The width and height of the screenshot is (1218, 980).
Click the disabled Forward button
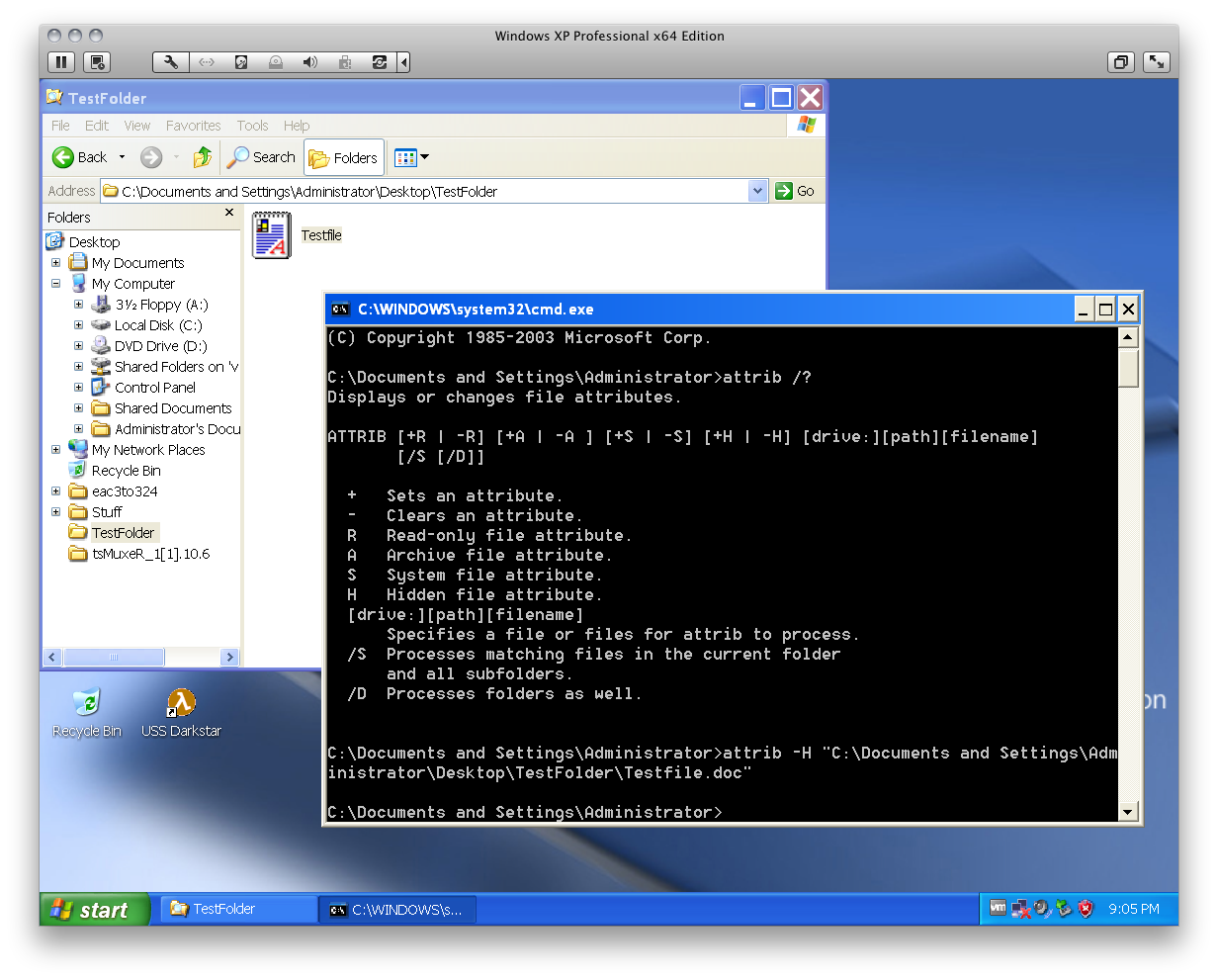(150, 157)
